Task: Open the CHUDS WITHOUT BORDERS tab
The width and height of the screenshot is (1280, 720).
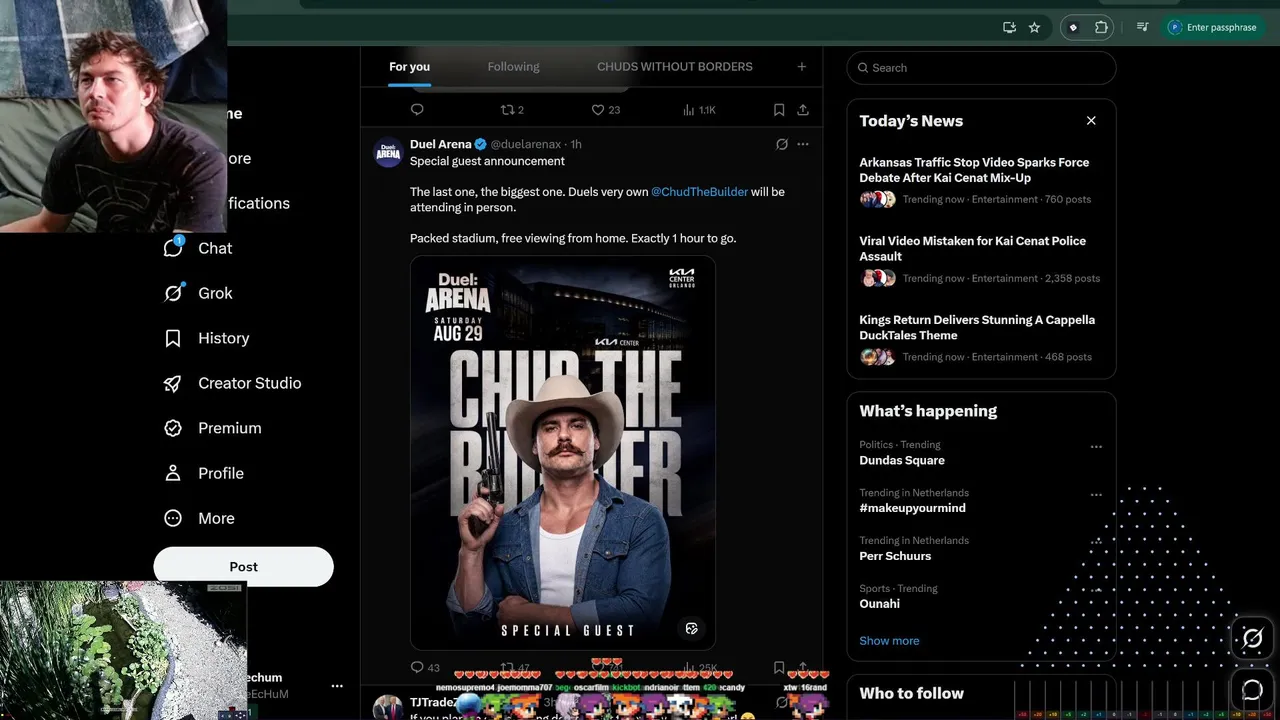Action: point(675,67)
